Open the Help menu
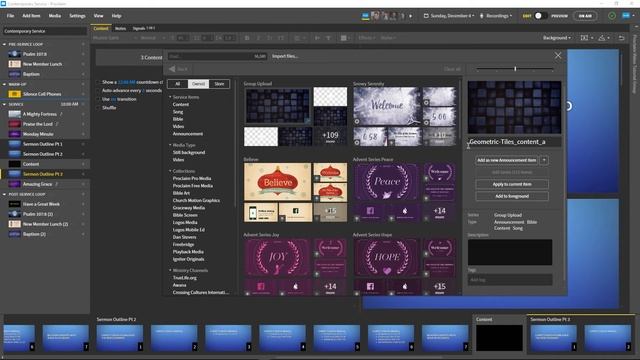Viewport: 640px width, 360px height. pyautogui.click(x=116, y=16)
